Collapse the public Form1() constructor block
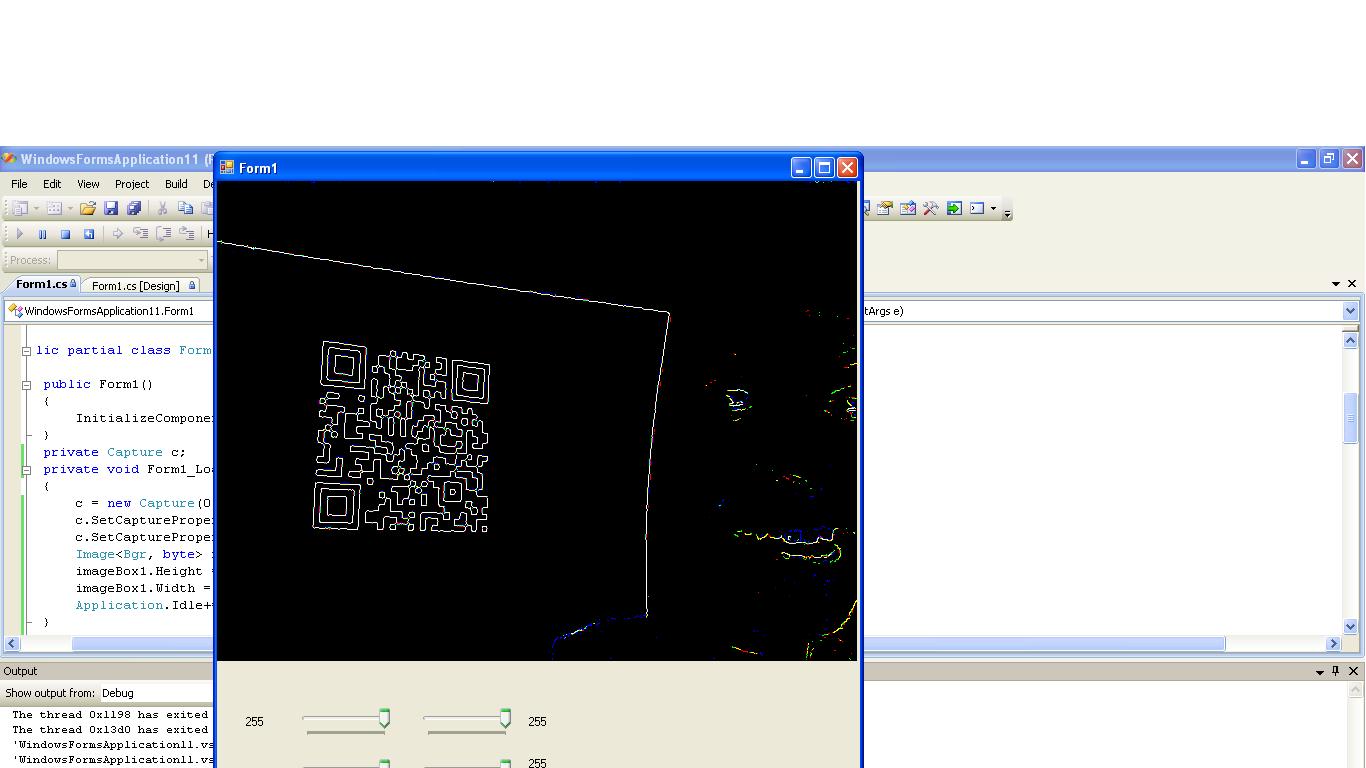The height and width of the screenshot is (768, 1366). pos(26,385)
